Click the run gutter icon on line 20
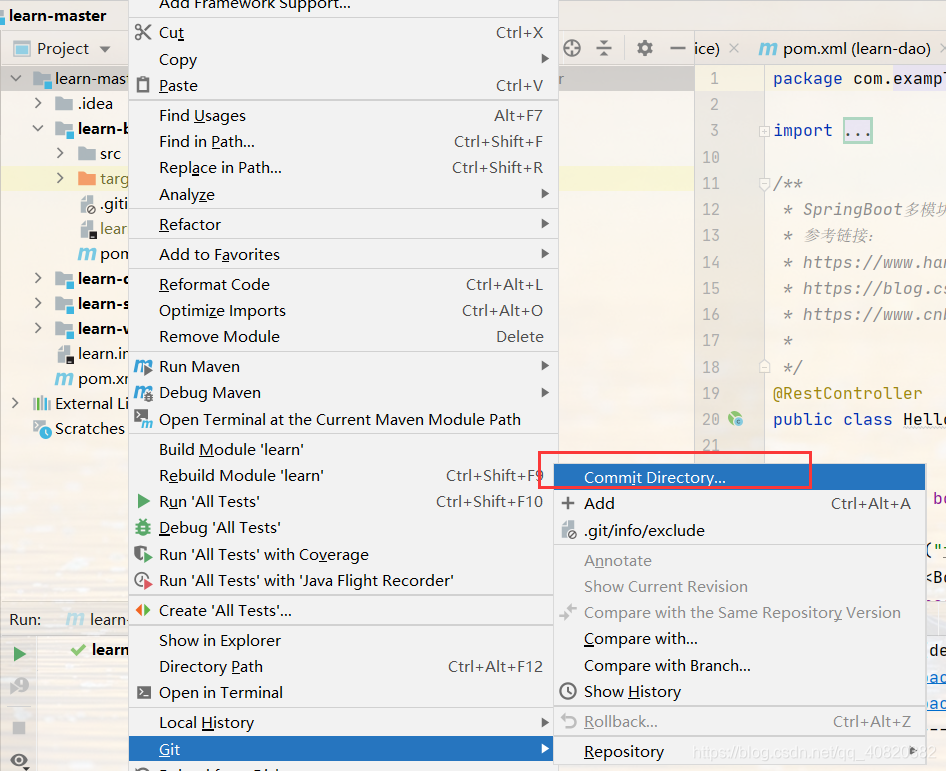 tap(735, 418)
